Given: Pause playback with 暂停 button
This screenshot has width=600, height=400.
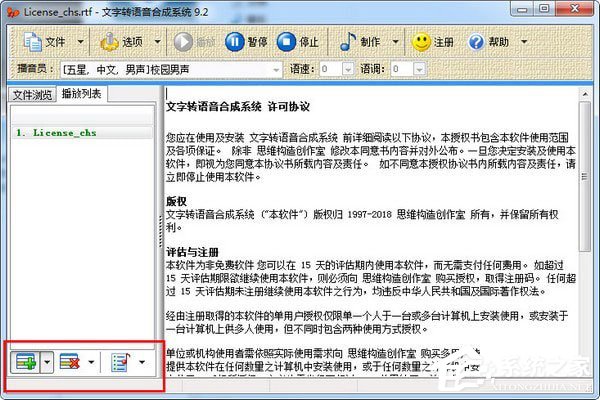Looking at the screenshot, I should [246, 42].
